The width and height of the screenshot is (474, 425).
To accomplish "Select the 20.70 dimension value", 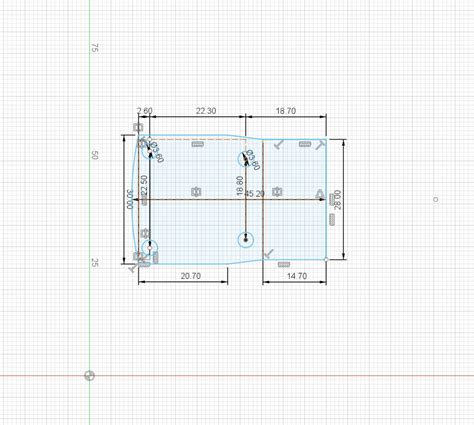I will [191, 276].
